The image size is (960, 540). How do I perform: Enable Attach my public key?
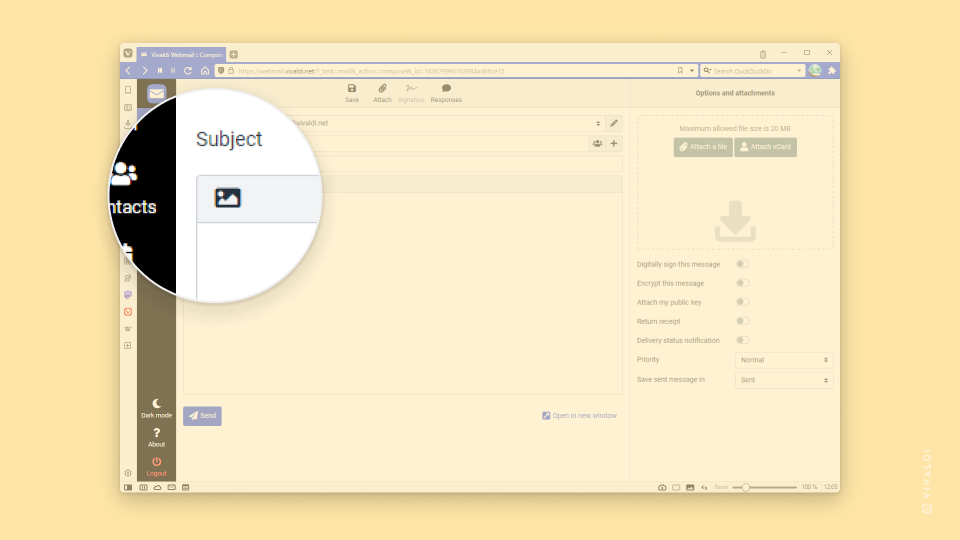(x=743, y=302)
